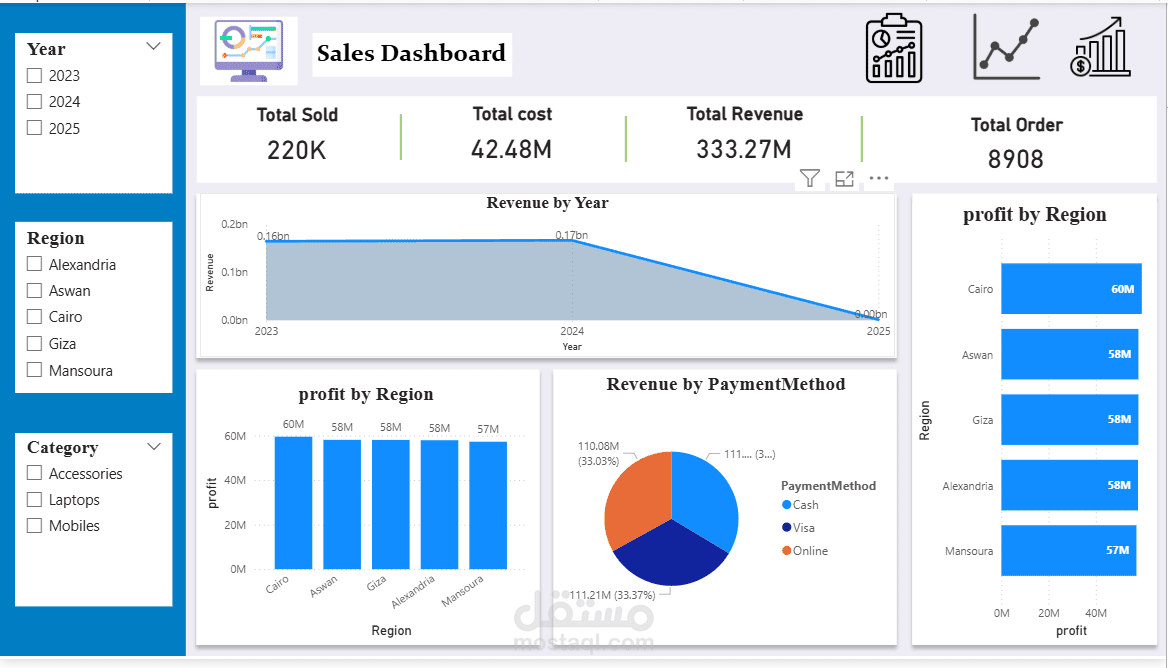Click the Cash legend bullet icon

[x=786, y=505]
